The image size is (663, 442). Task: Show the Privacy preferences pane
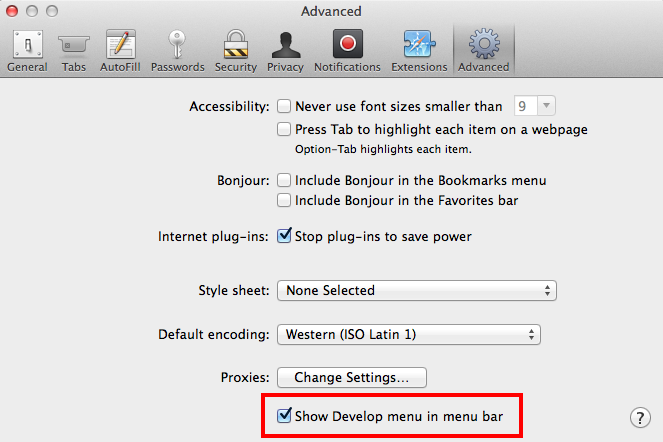pos(285,50)
